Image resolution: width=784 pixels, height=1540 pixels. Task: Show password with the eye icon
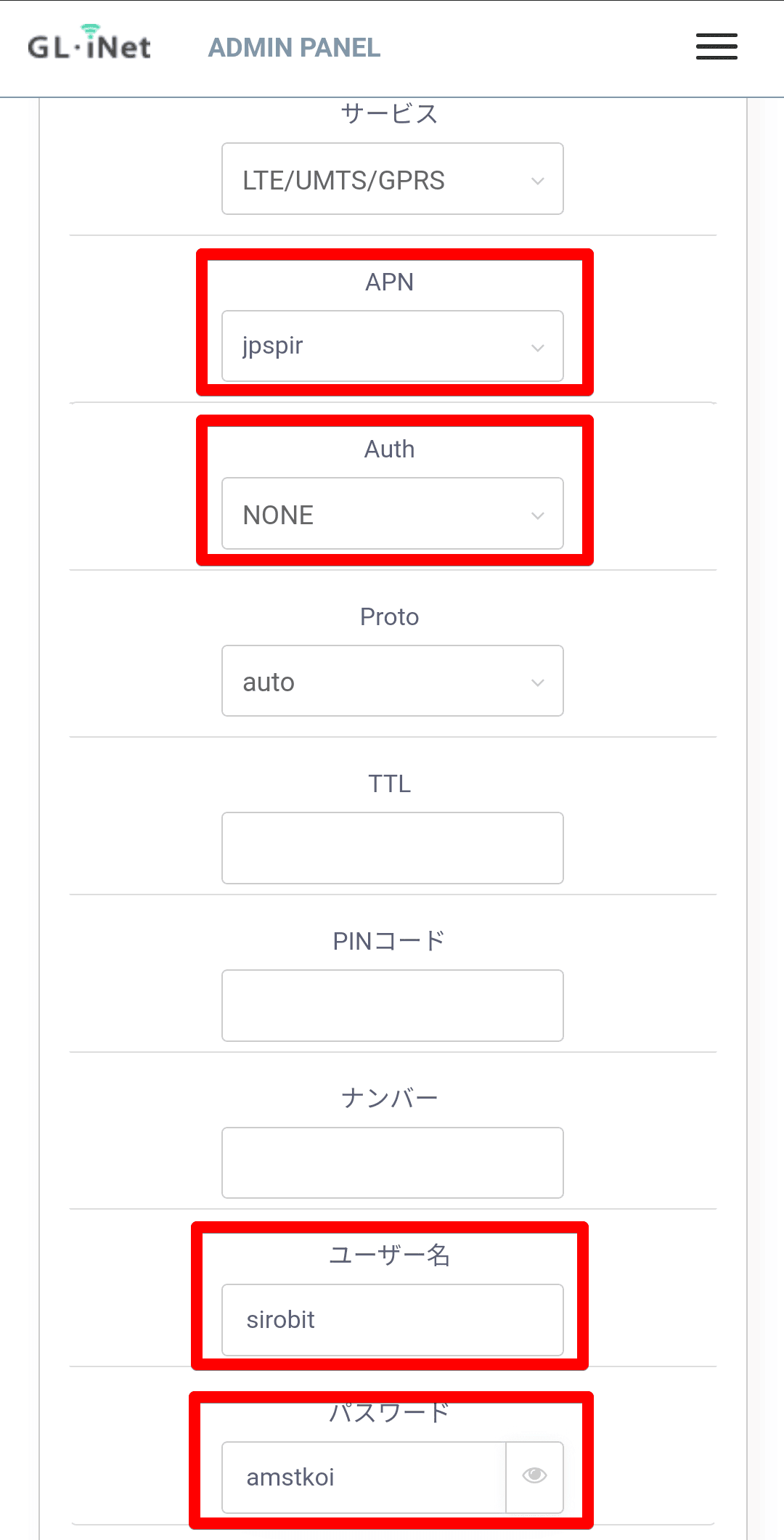coord(534,1476)
